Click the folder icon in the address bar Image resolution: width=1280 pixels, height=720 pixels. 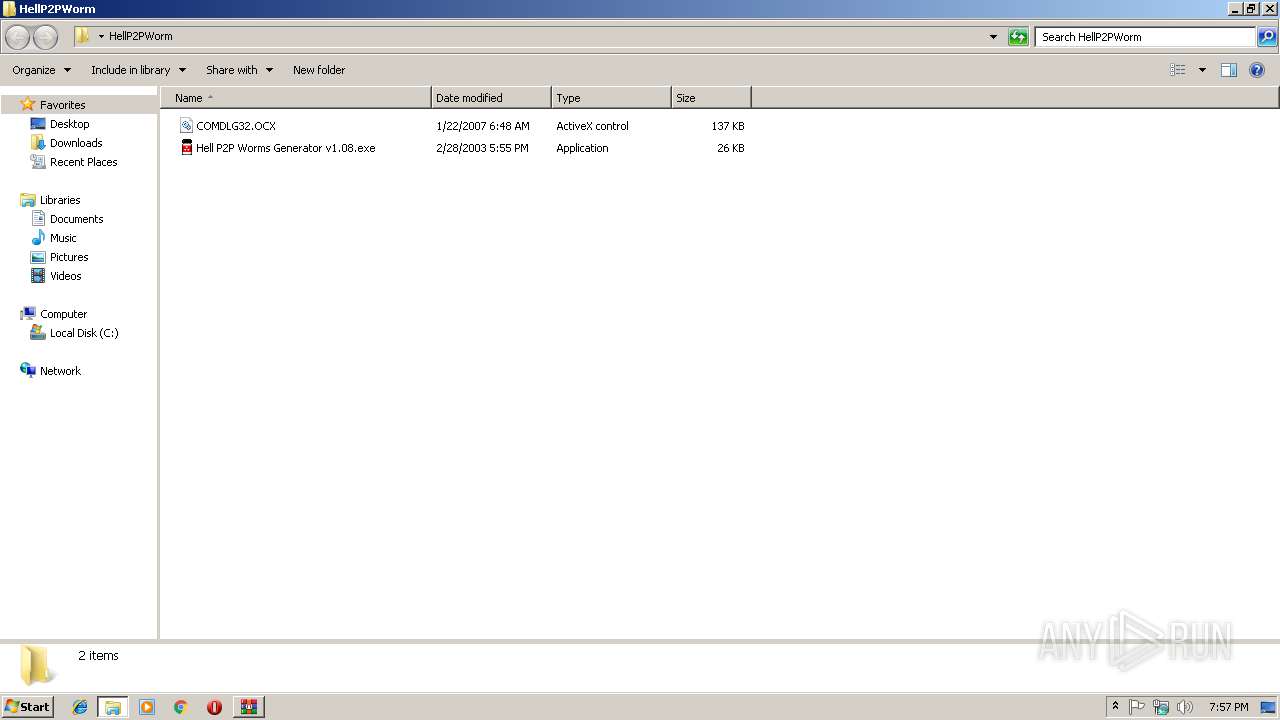(x=82, y=36)
